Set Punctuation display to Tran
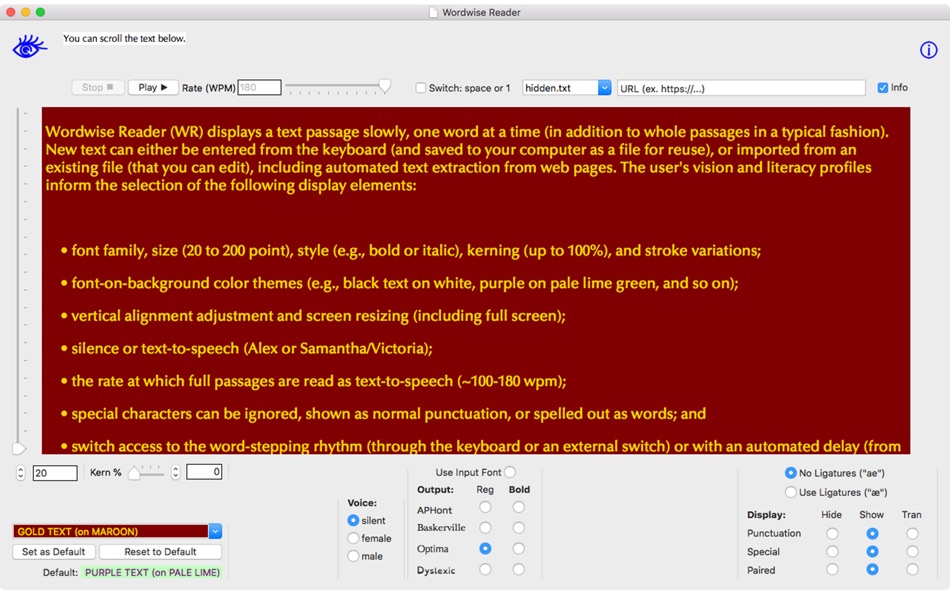This screenshot has width=950, height=594. [x=912, y=533]
